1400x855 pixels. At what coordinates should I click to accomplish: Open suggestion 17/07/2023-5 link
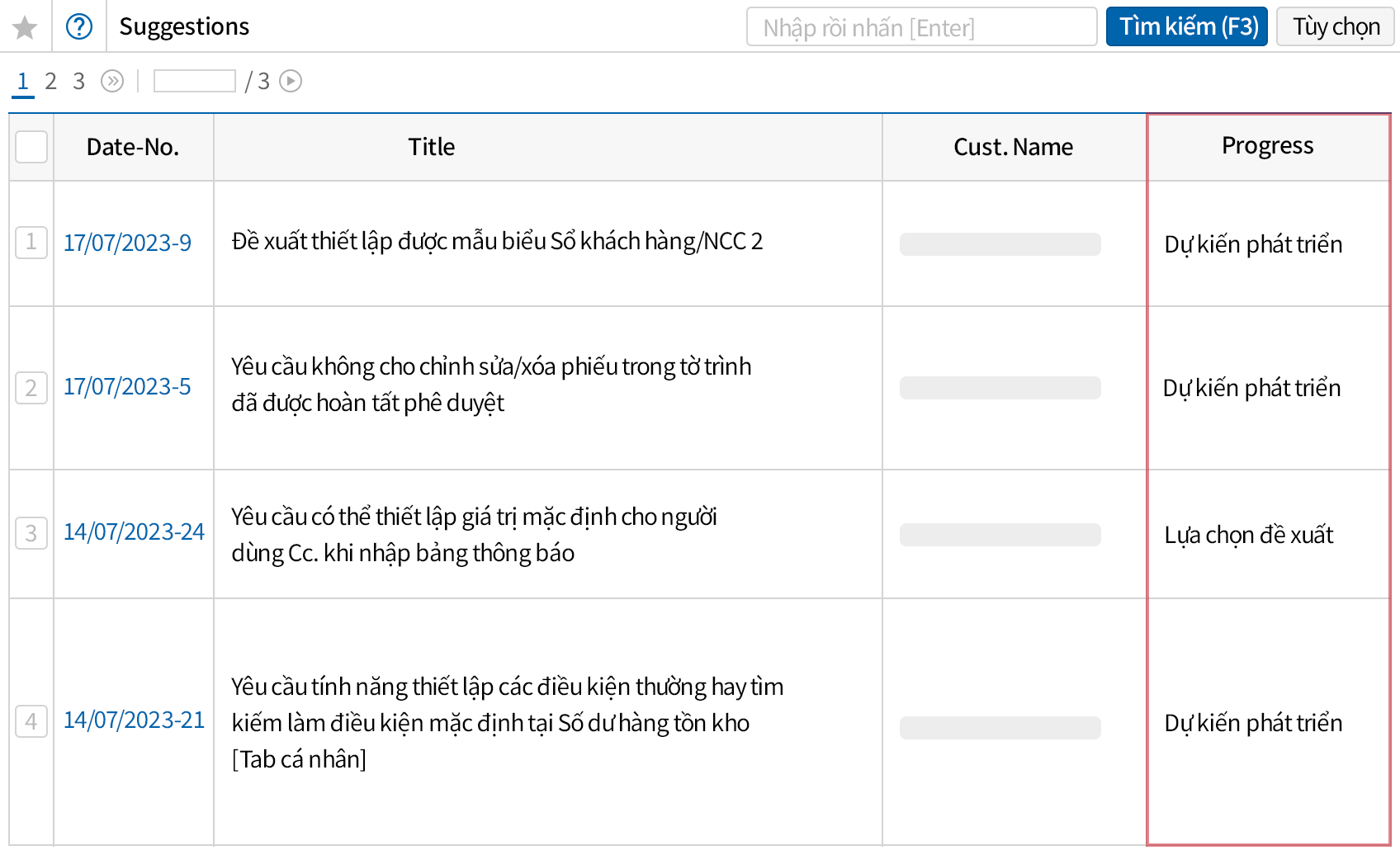pos(127,386)
